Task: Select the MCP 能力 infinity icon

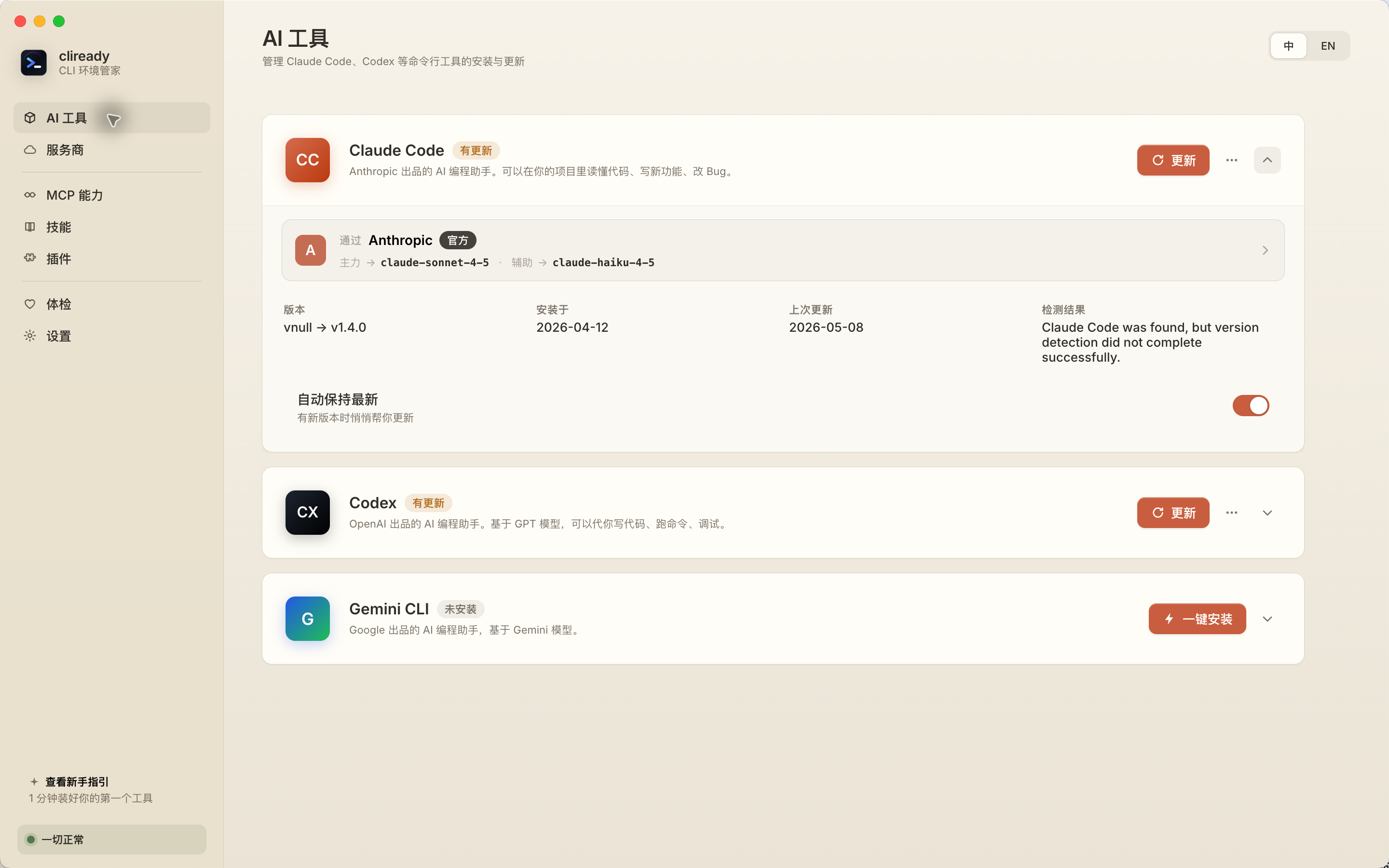Action: [30, 195]
